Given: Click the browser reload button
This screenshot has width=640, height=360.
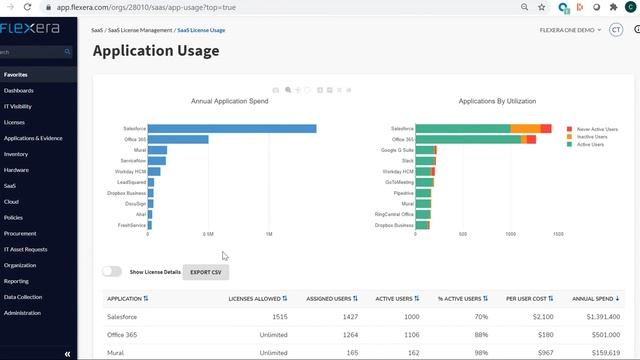Looking at the screenshot, I should point(27,7).
